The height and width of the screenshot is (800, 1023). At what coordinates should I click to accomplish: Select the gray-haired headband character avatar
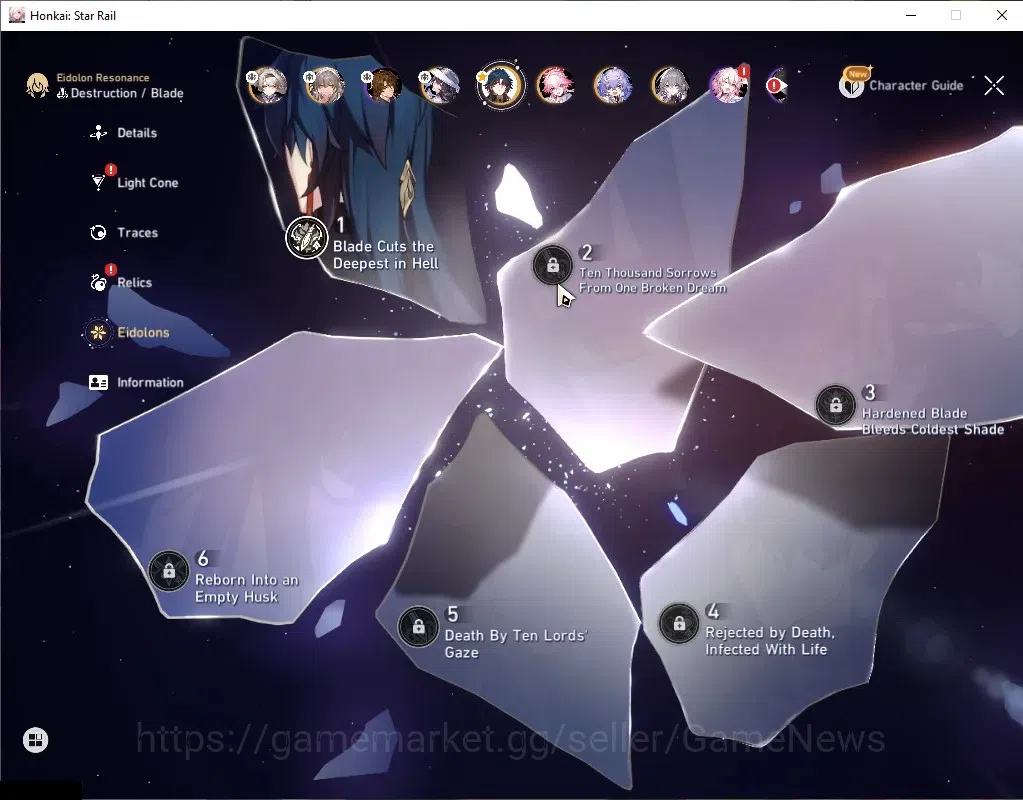pos(267,85)
